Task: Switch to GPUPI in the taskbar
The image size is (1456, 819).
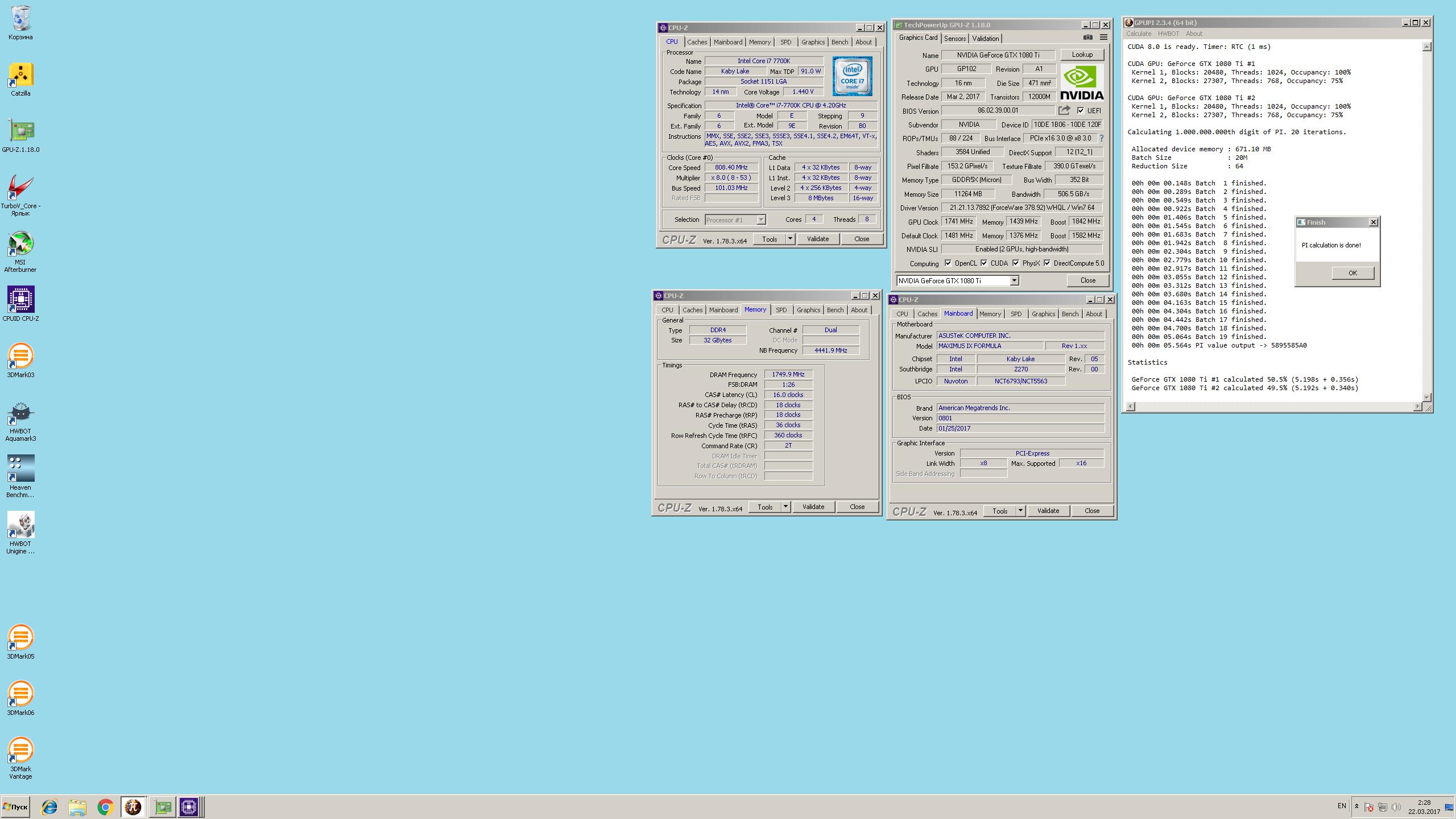Action: 133,807
